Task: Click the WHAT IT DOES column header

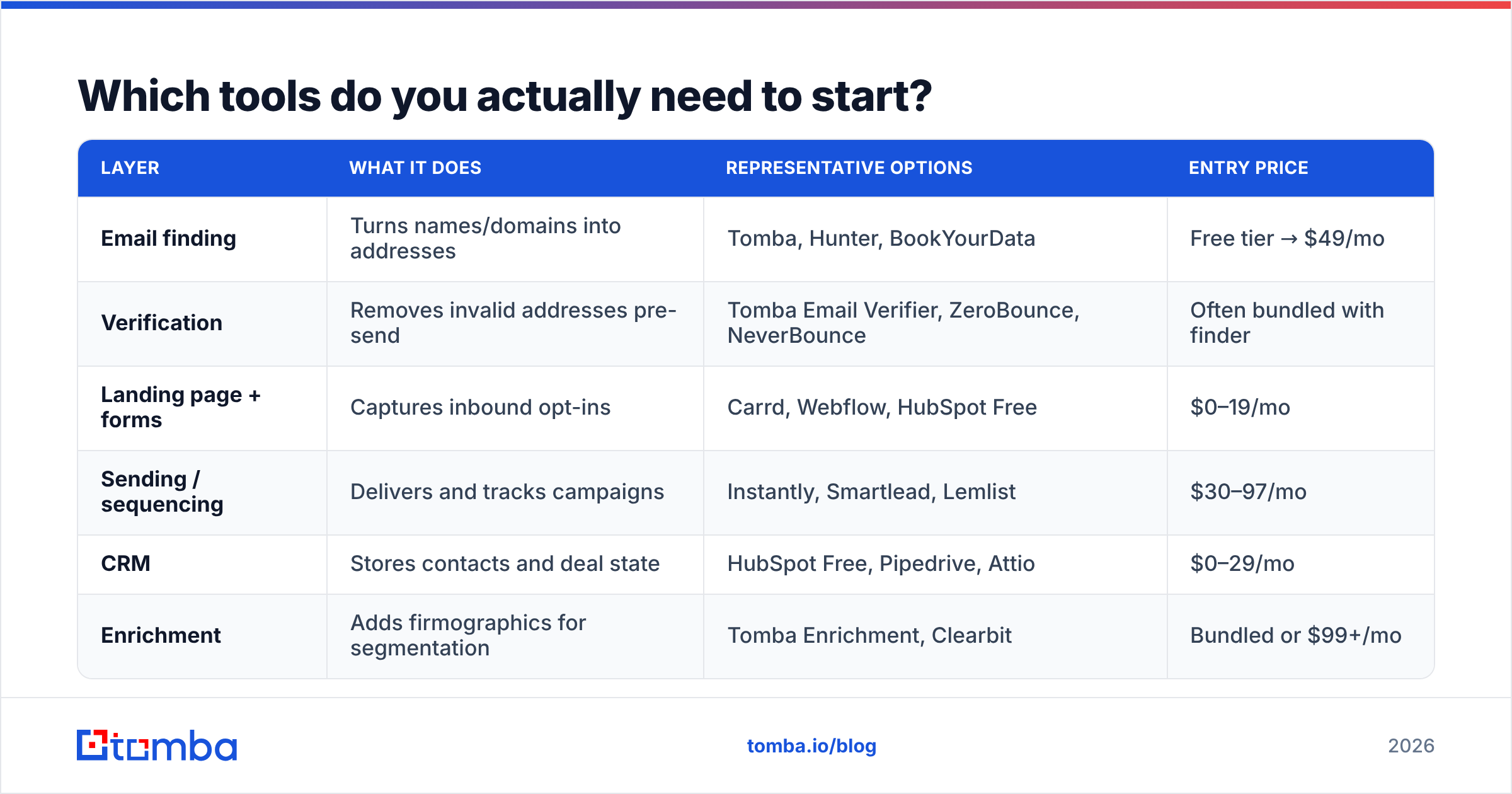Action: pos(415,168)
